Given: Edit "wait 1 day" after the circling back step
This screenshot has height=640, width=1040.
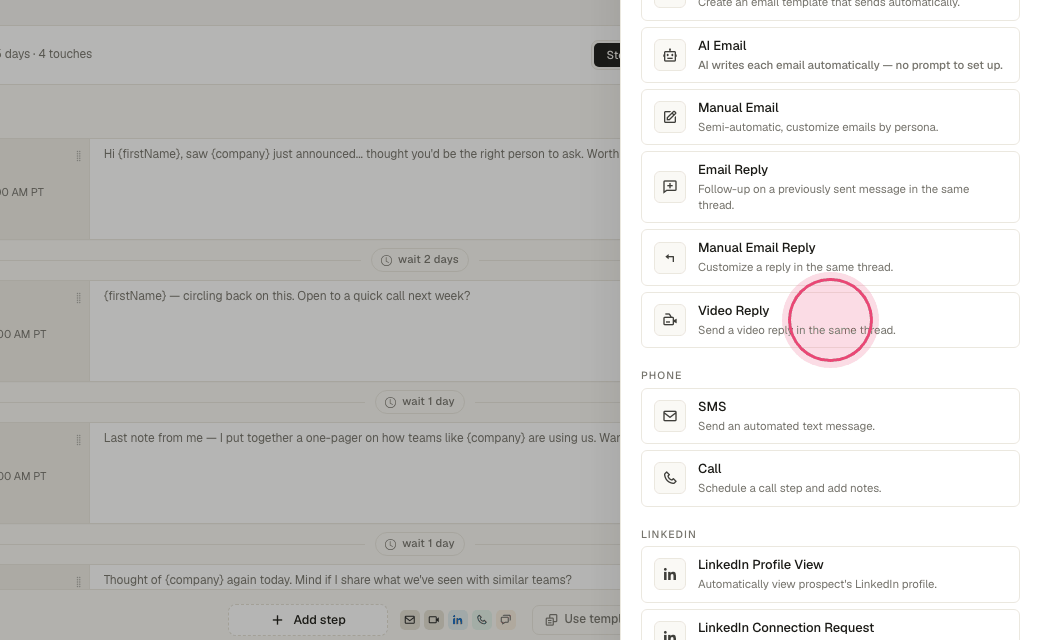Looking at the screenshot, I should [x=420, y=401].
